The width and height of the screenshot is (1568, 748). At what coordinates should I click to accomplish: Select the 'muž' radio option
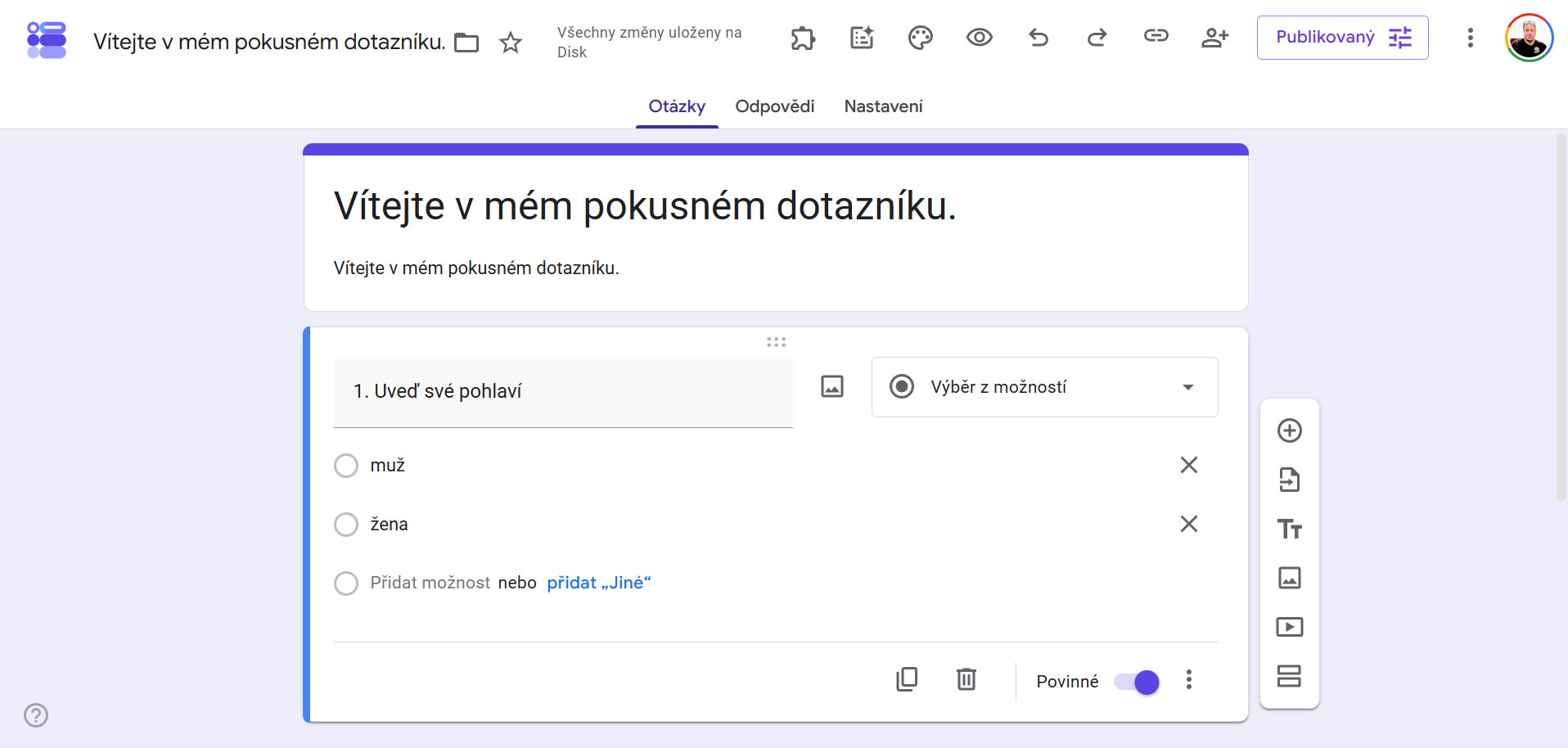346,466
